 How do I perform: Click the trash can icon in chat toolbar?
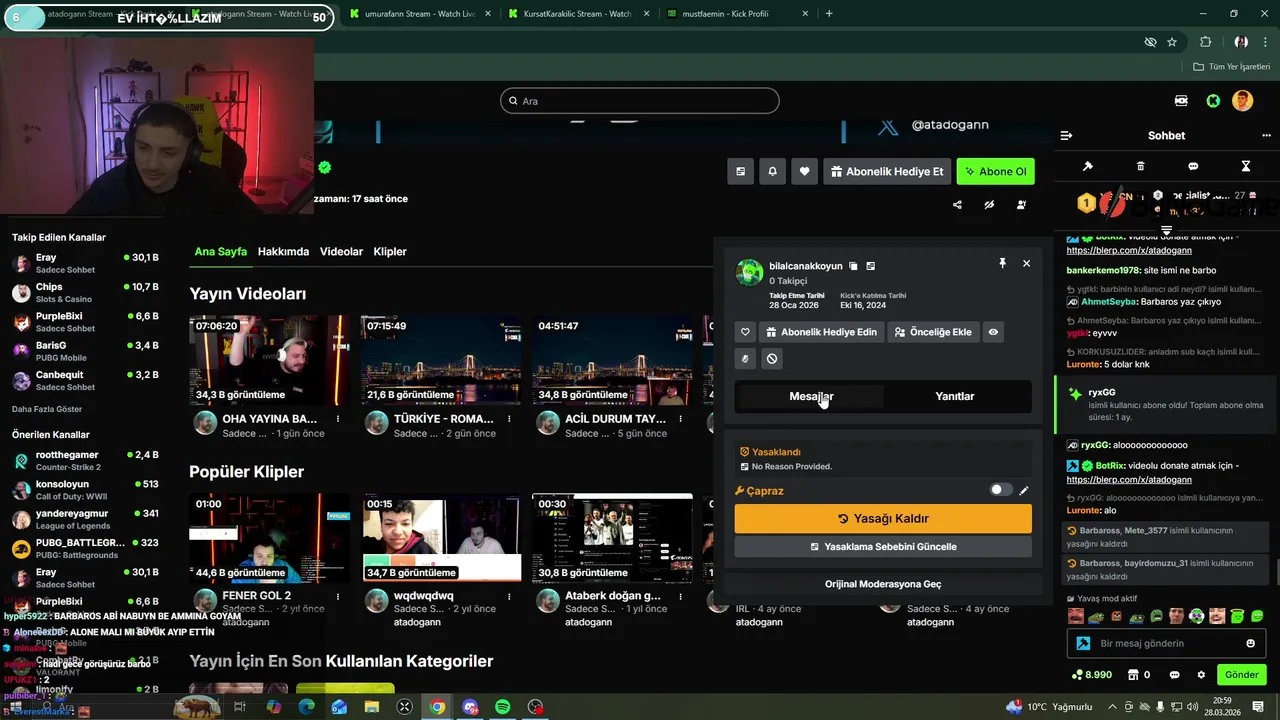1141,166
